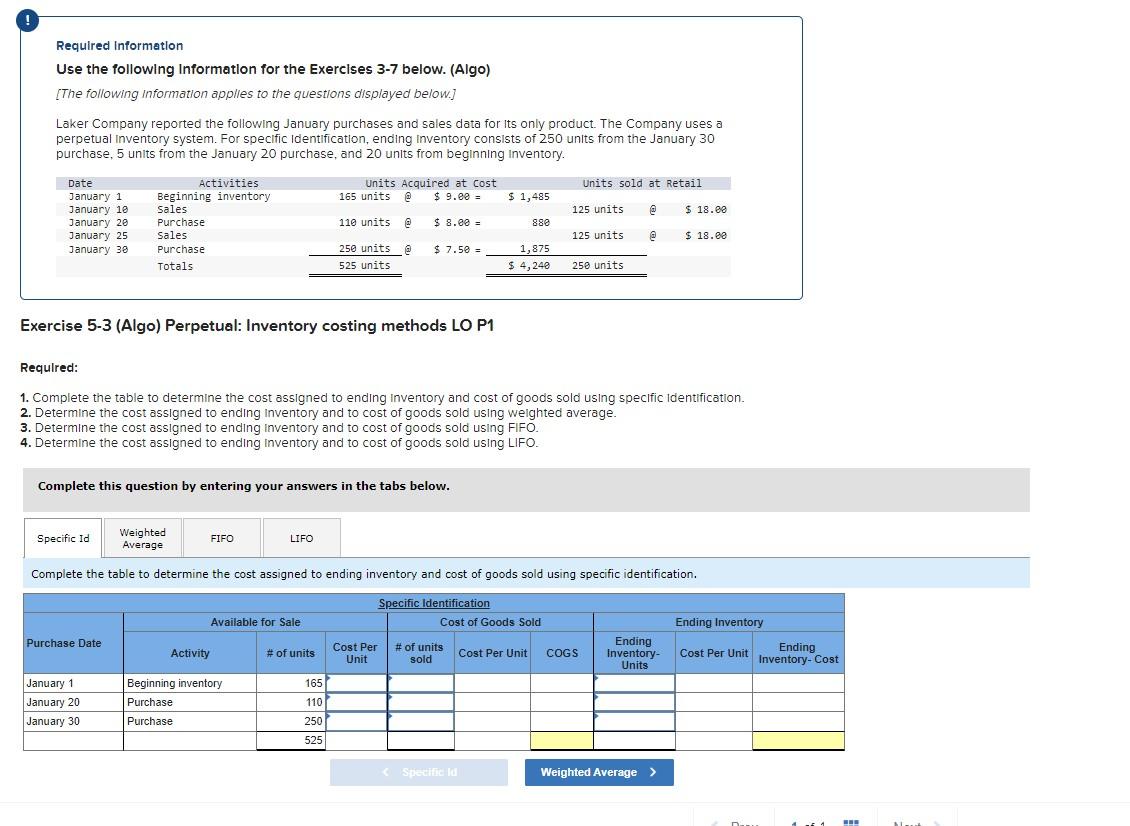Click 'Exercise 5-3 (Algo) Perpetual' heading

[x=257, y=326]
